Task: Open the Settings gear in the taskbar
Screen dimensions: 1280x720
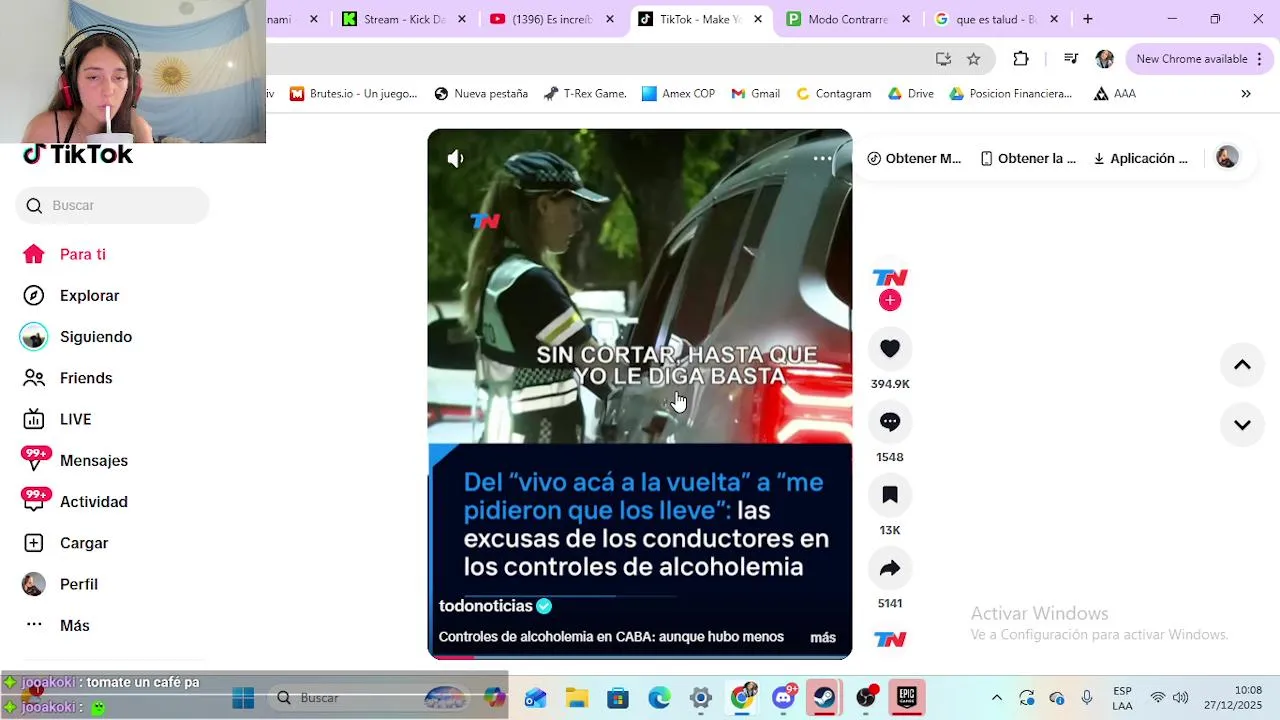Action: pyautogui.click(x=700, y=698)
